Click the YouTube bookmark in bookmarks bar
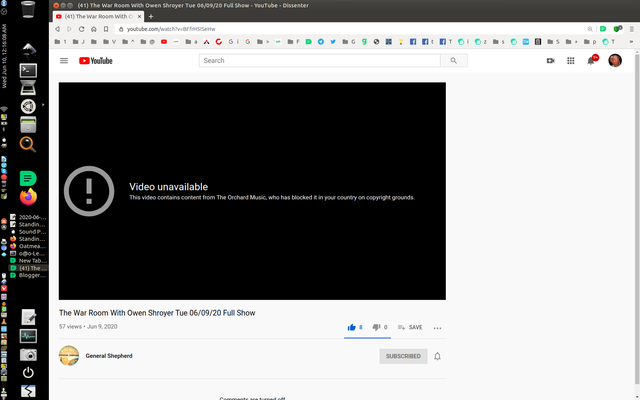This screenshot has width=640, height=400. click(164, 42)
